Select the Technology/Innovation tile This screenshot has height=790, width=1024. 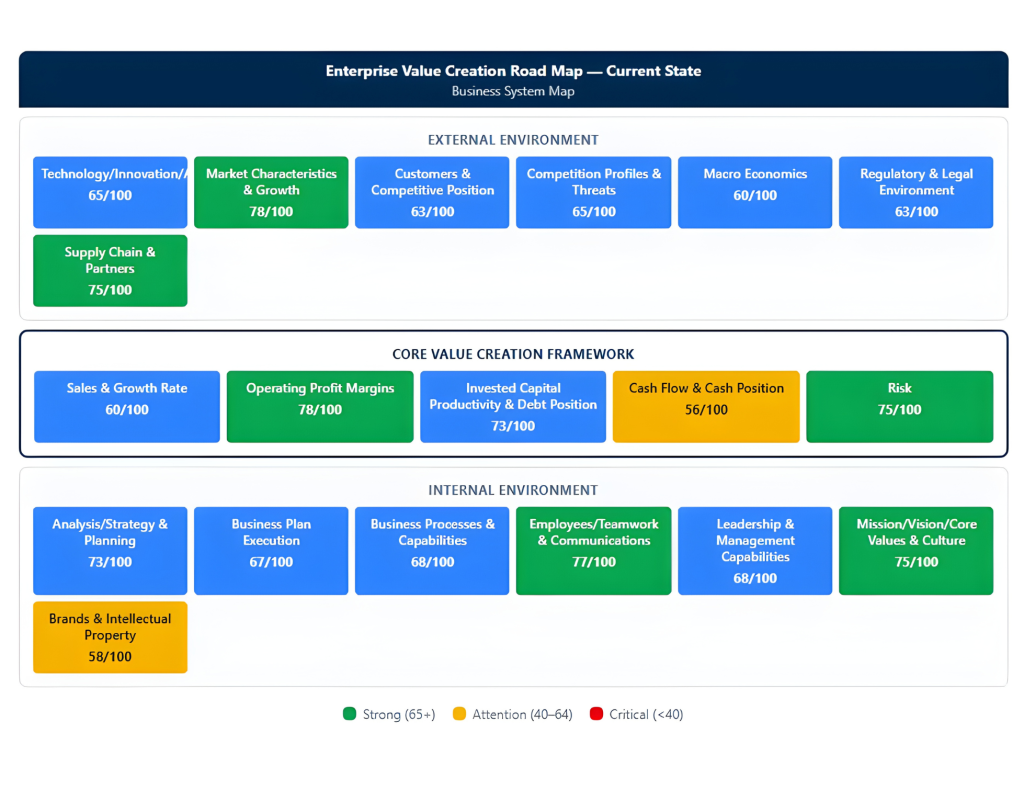click(x=110, y=192)
